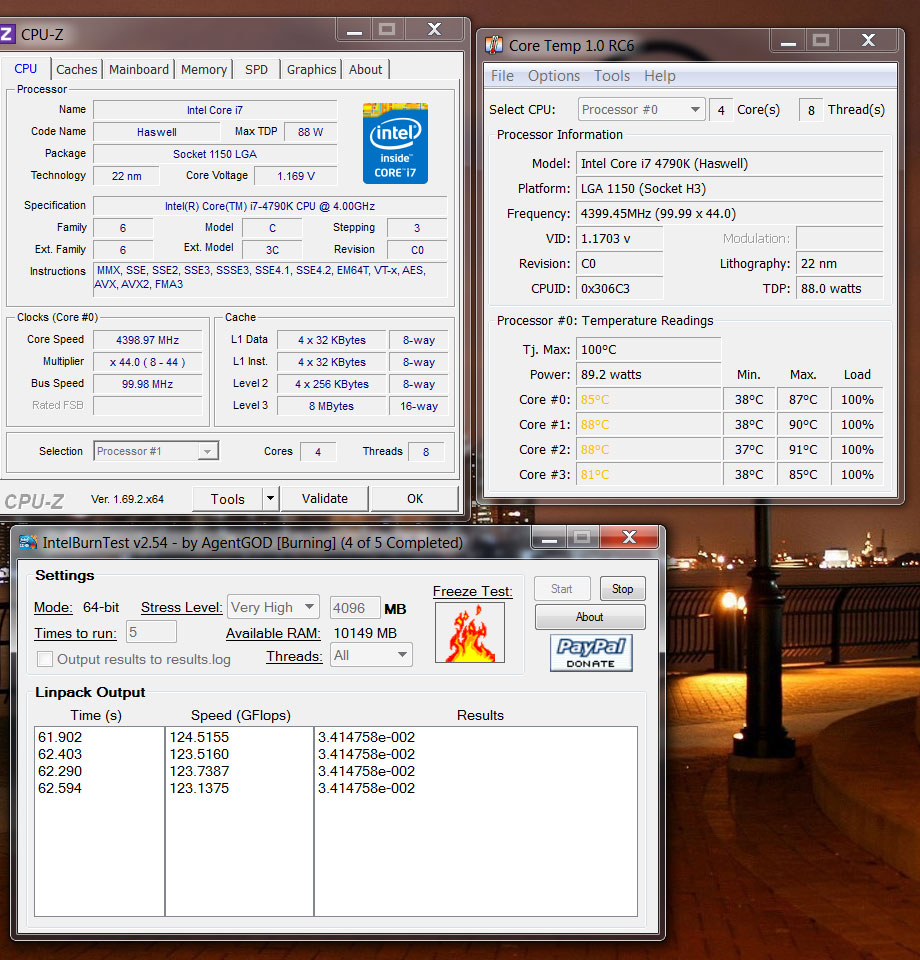
Task: Open the Threads dropdown in IntelBurnTest
Action: tap(371, 655)
